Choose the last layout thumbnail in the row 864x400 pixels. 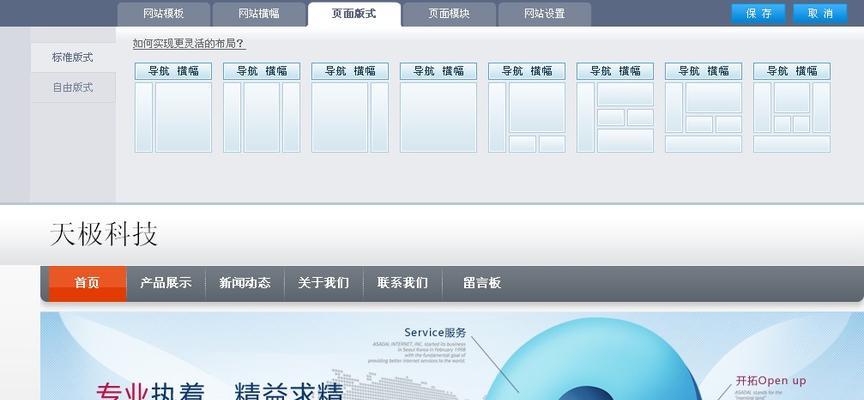click(x=791, y=108)
